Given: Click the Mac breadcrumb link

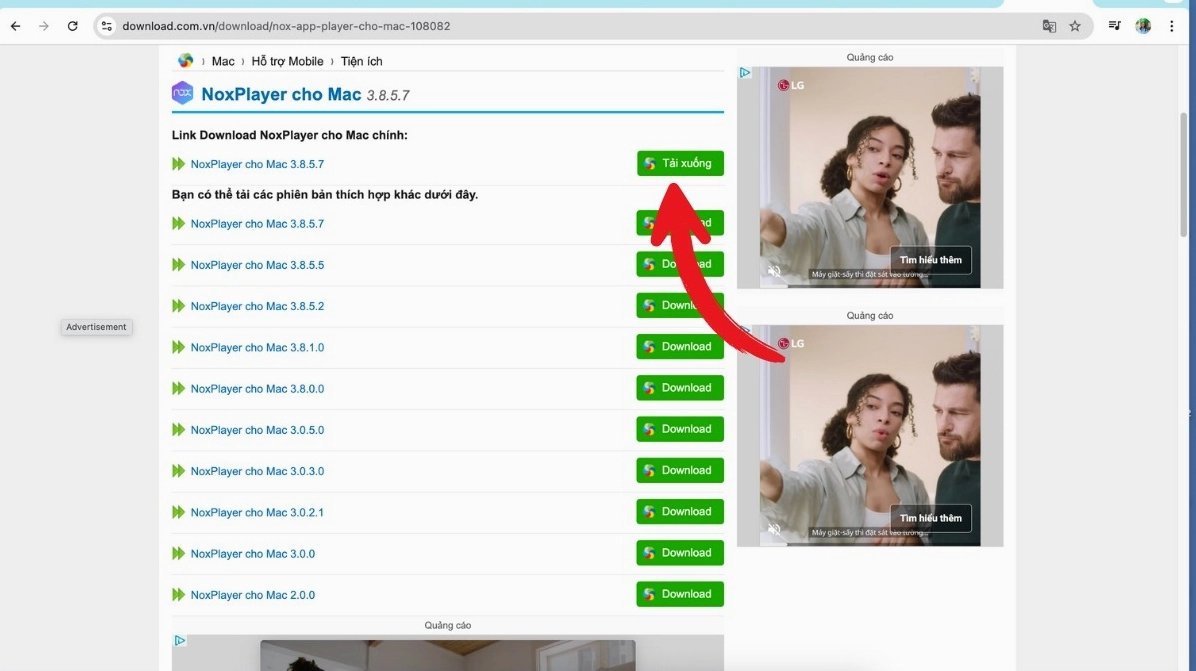Looking at the screenshot, I should click(222, 61).
